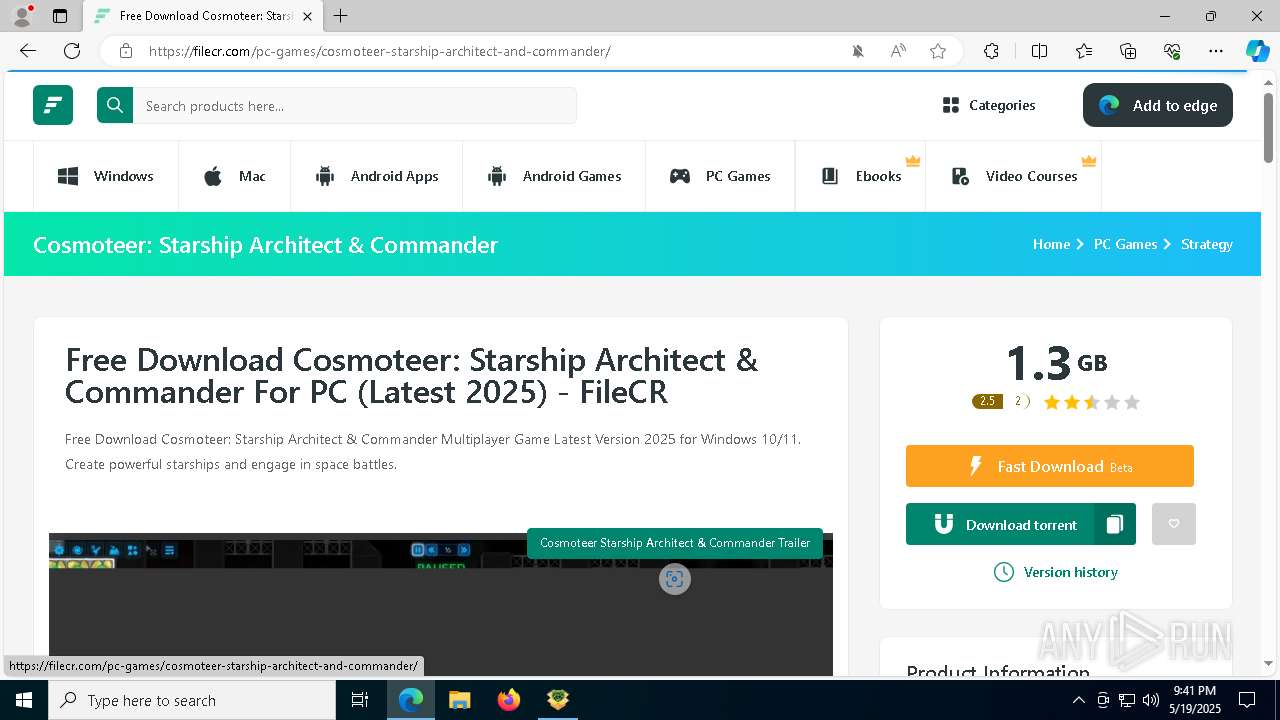Show hidden system tray icons
Image resolution: width=1280 pixels, height=720 pixels.
coord(1078,700)
